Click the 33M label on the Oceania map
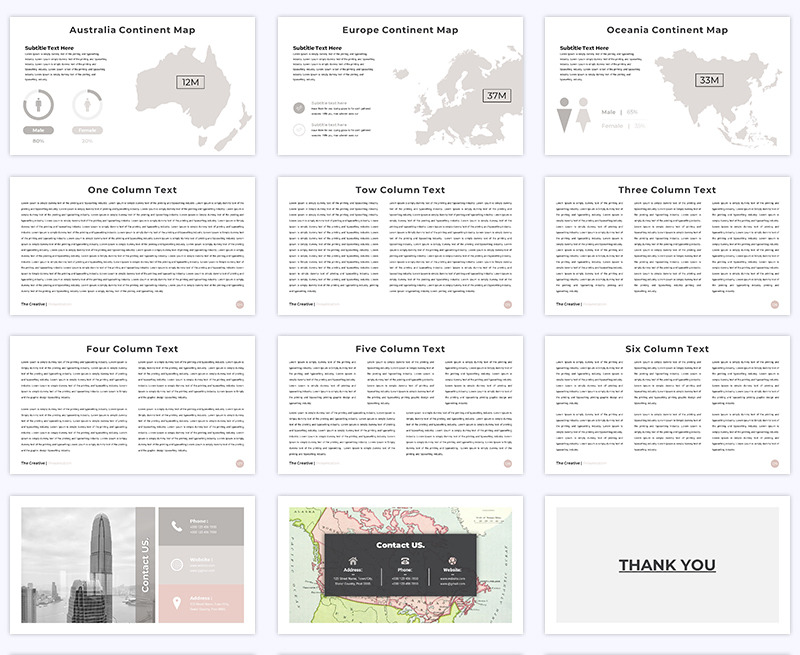This screenshot has height=655, width=800. 709,80
